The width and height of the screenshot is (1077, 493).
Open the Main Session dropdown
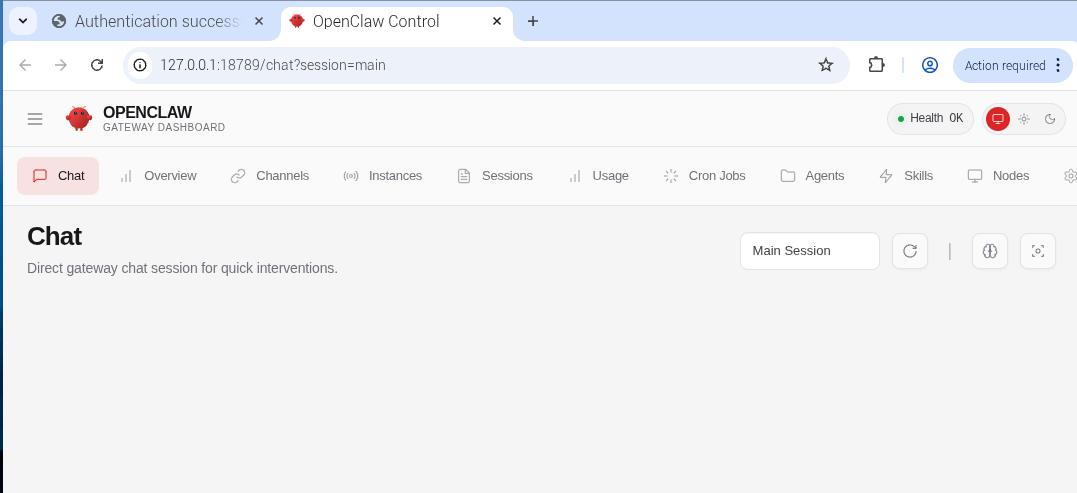(809, 251)
